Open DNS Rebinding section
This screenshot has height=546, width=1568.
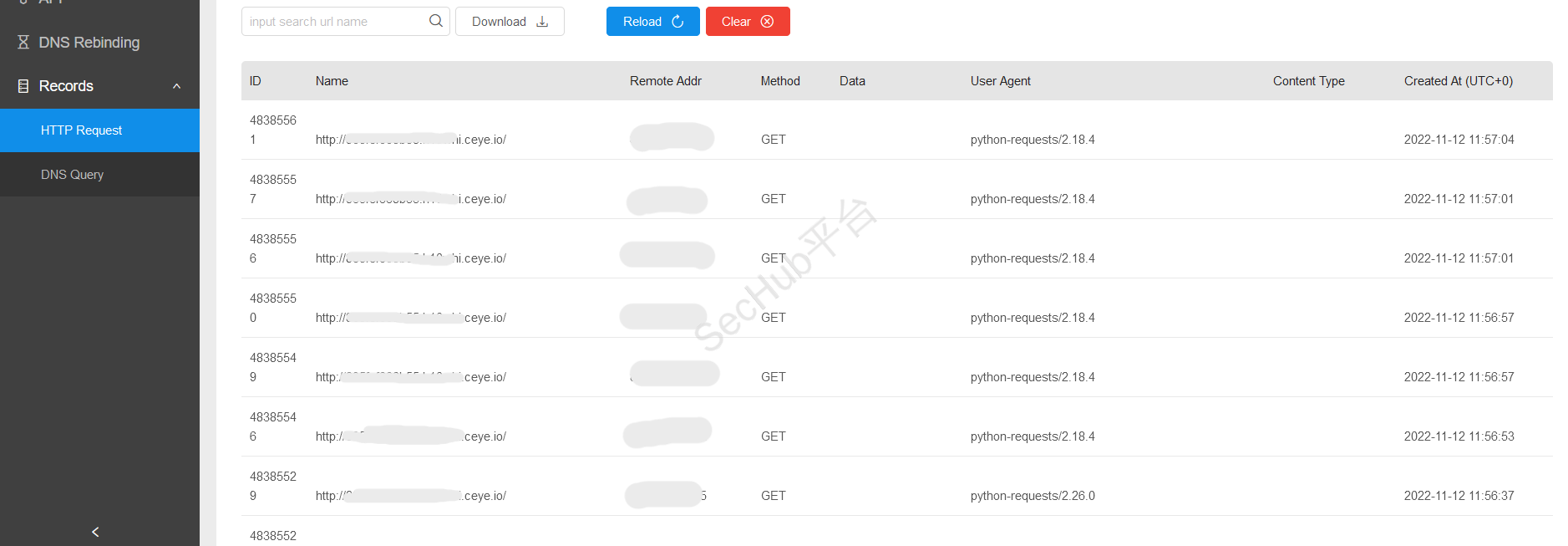pos(89,42)
